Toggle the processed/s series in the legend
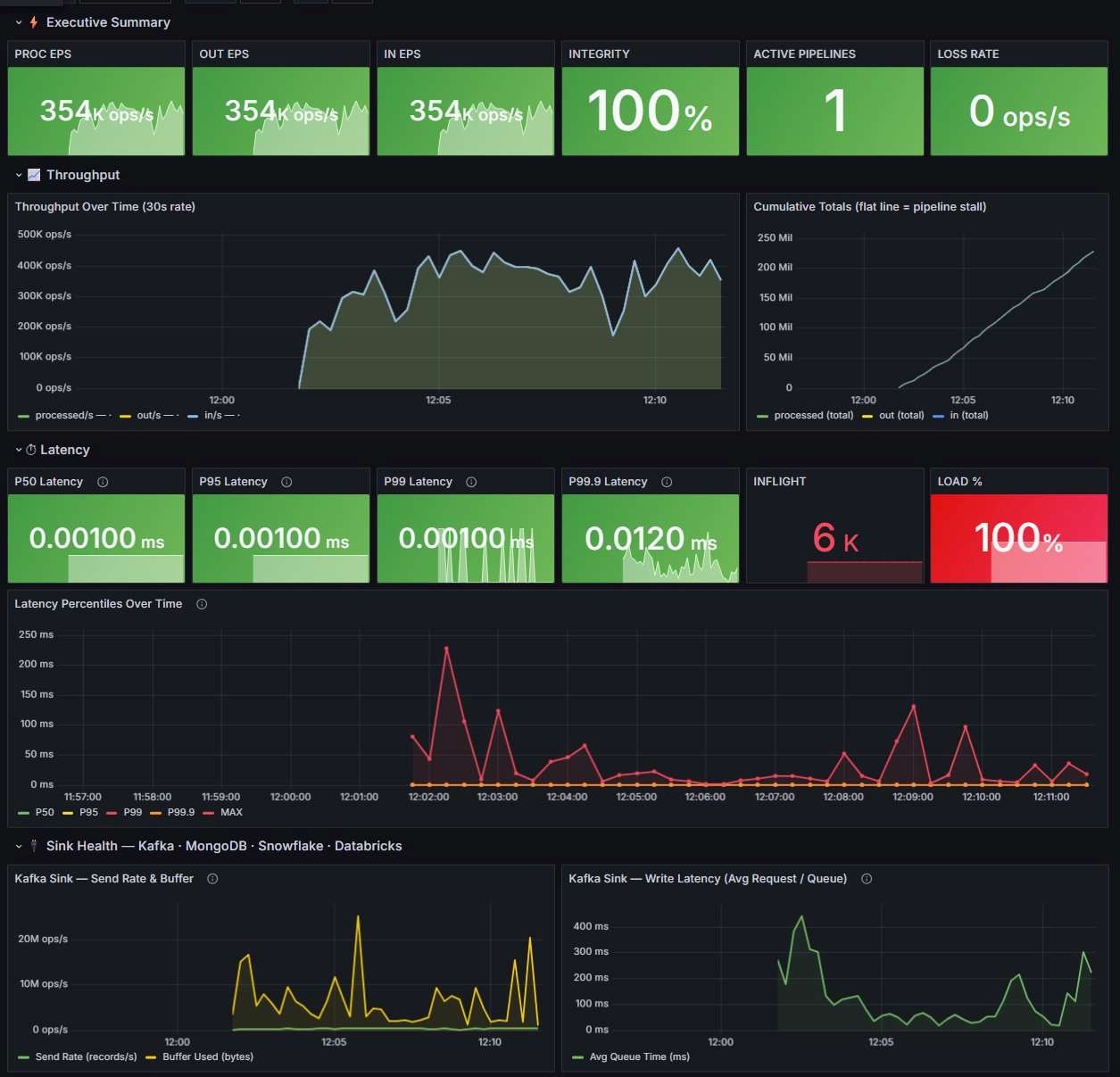The width and height of the screenshot is (1120, 1077). coord(64,415)
